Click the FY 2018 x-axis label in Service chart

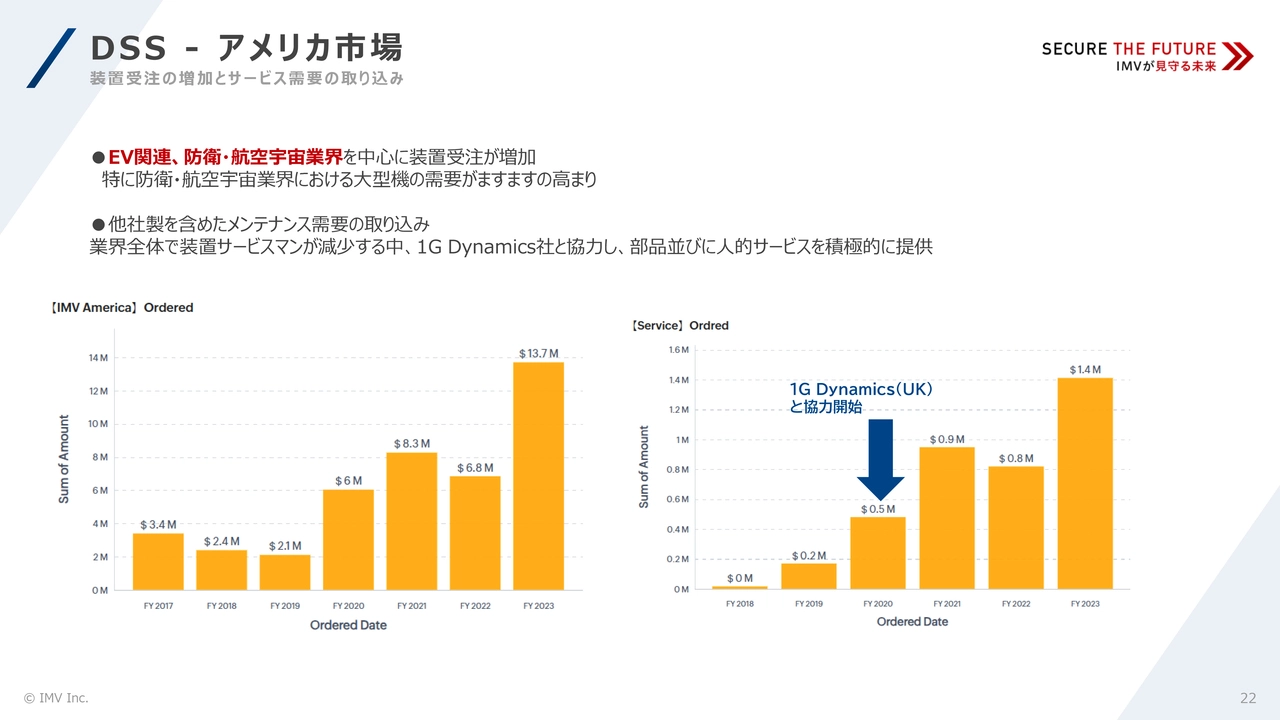pyautogui.click(x=740, y=604)
